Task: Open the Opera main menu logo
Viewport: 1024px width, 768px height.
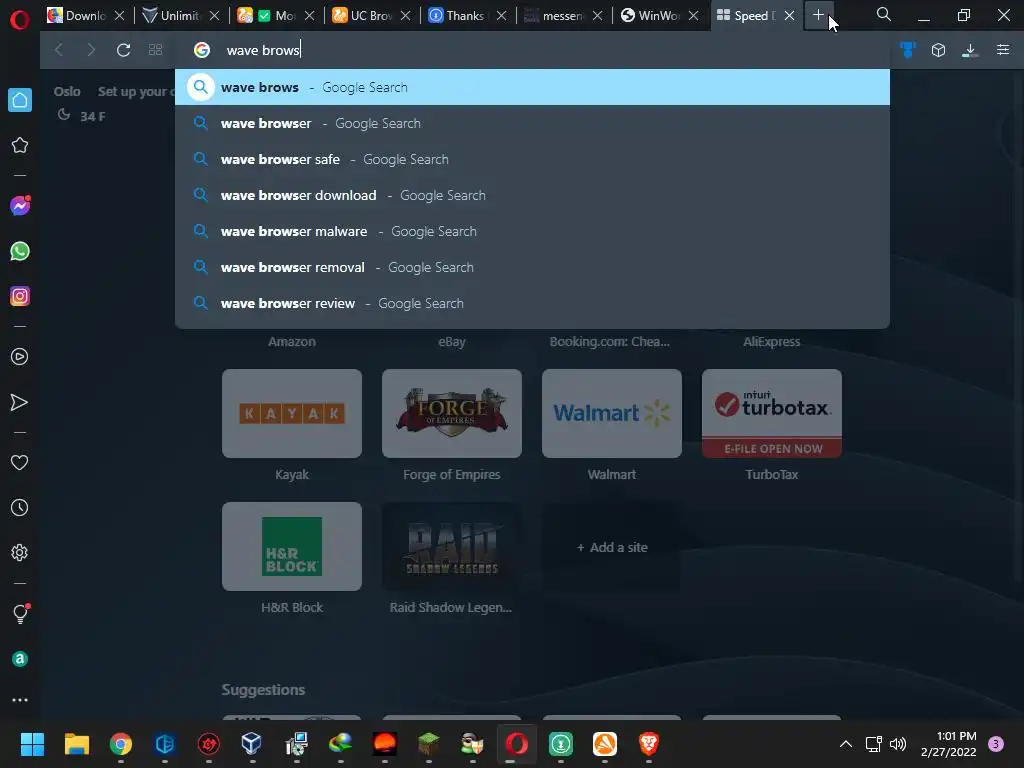Action: pos(20,20)
